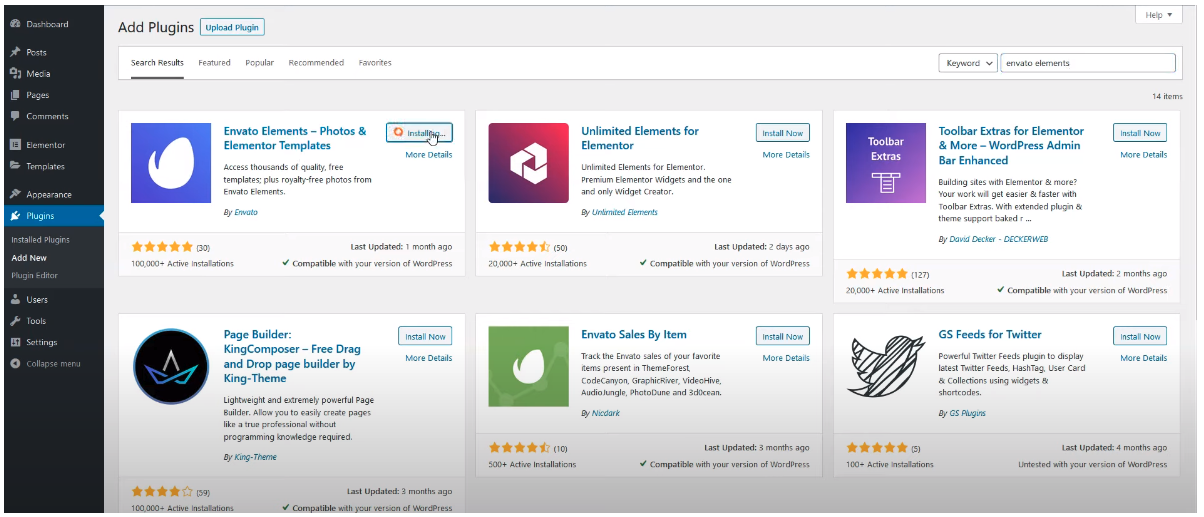Open the Toolbar Extras for Elementor title
Screen dimensions: 1204x517
(1011, 145)
